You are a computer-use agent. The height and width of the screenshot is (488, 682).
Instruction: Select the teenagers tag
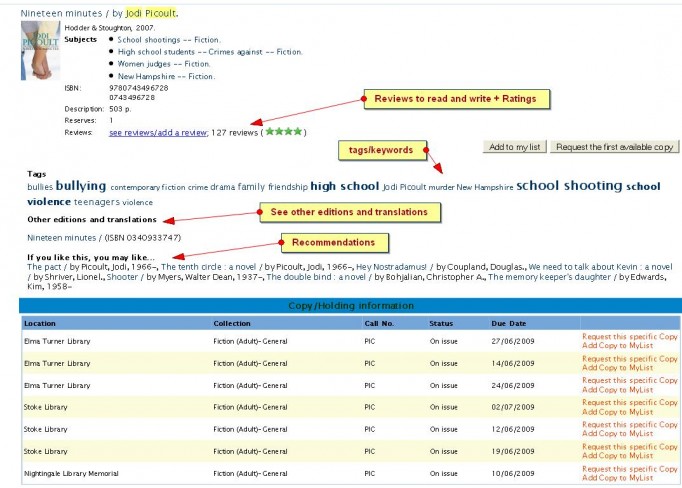click(97, 202)
